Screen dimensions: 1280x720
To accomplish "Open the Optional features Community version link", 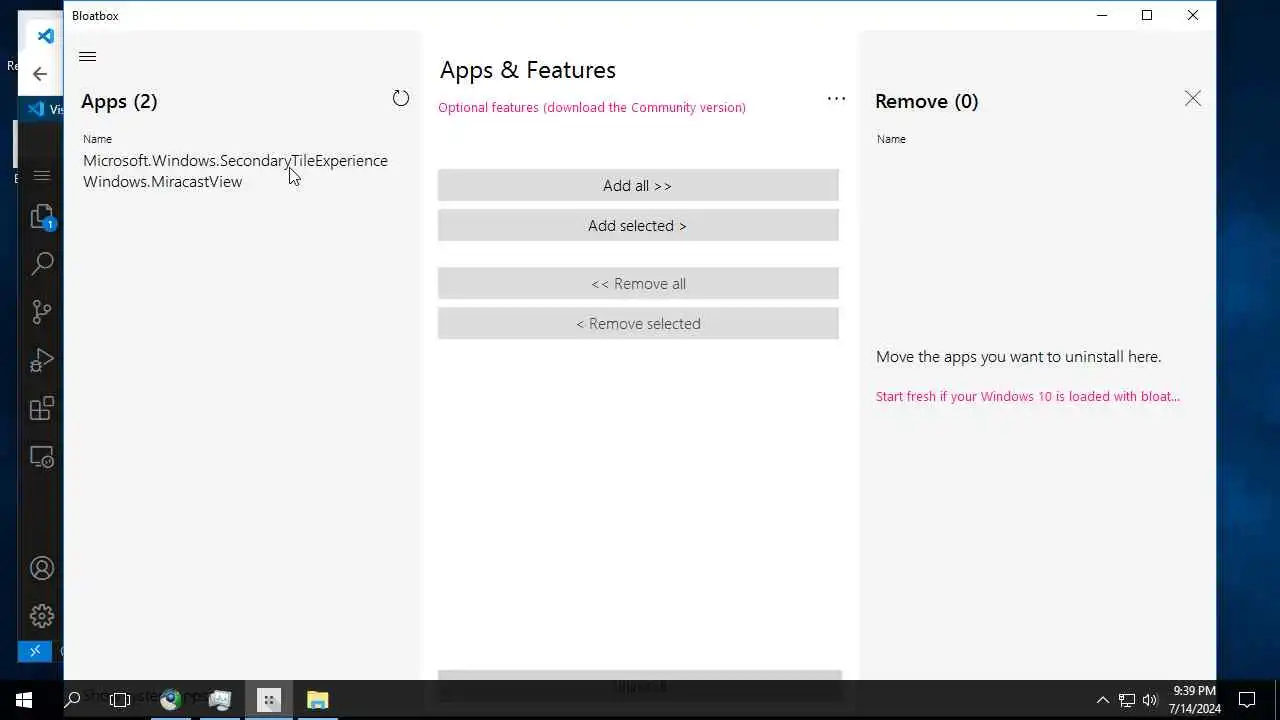I will (x=592, y=107).
